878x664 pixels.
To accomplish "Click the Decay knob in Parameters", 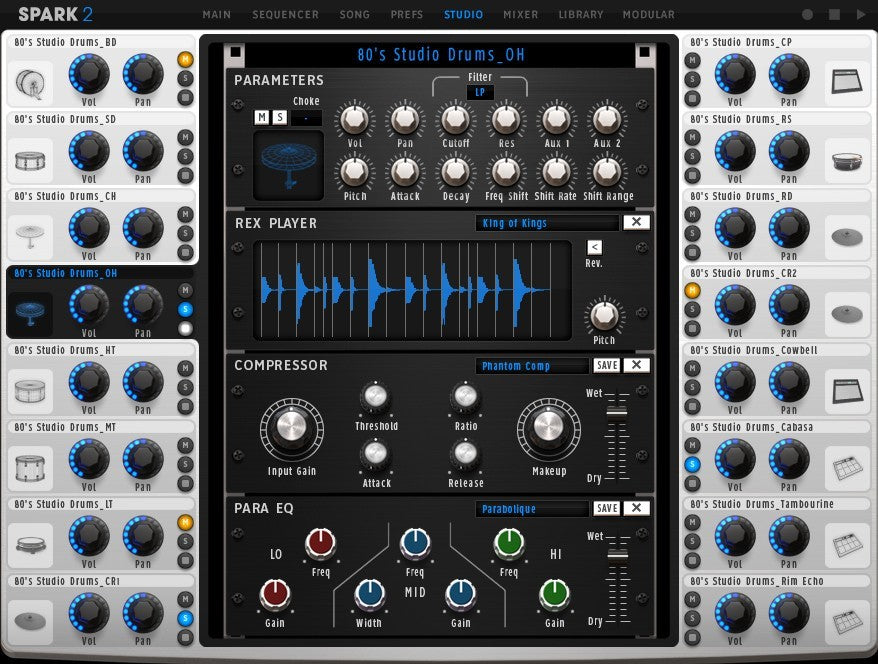I will coord(456,172).
